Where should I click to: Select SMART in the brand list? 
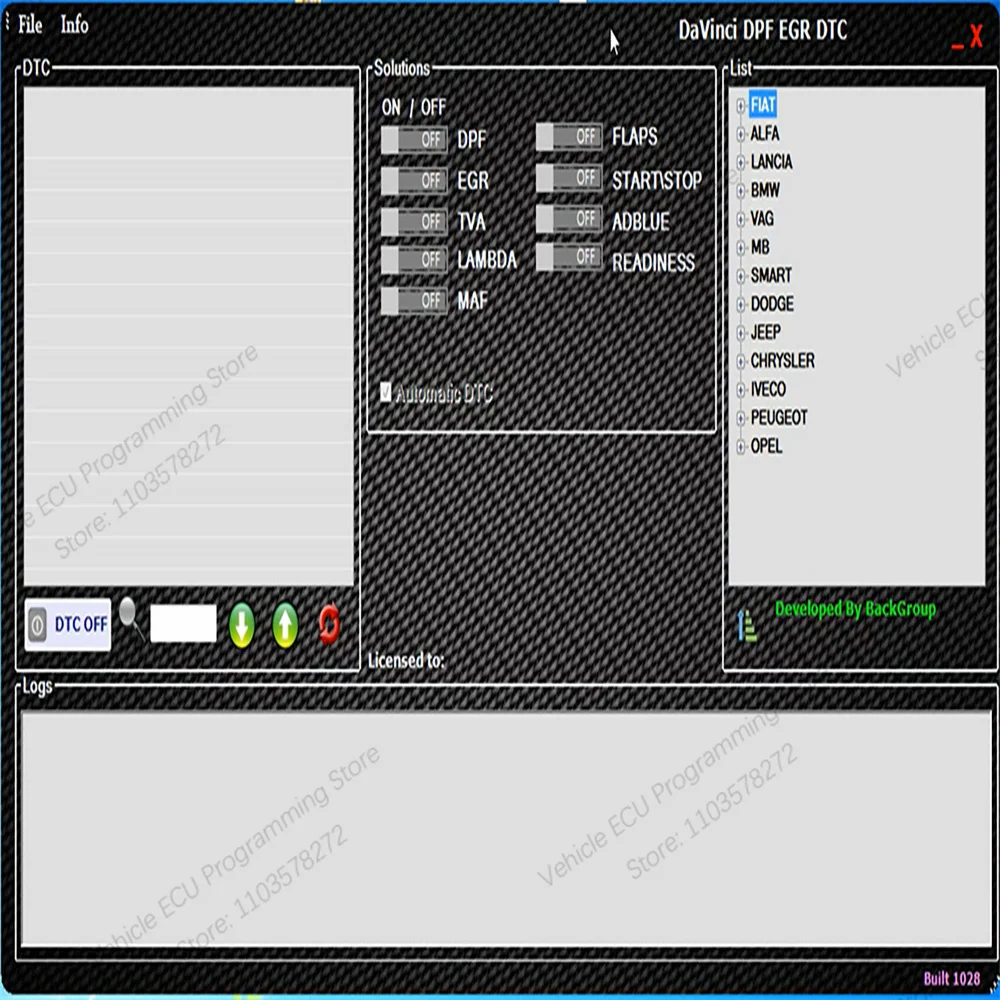coord(771,276)
